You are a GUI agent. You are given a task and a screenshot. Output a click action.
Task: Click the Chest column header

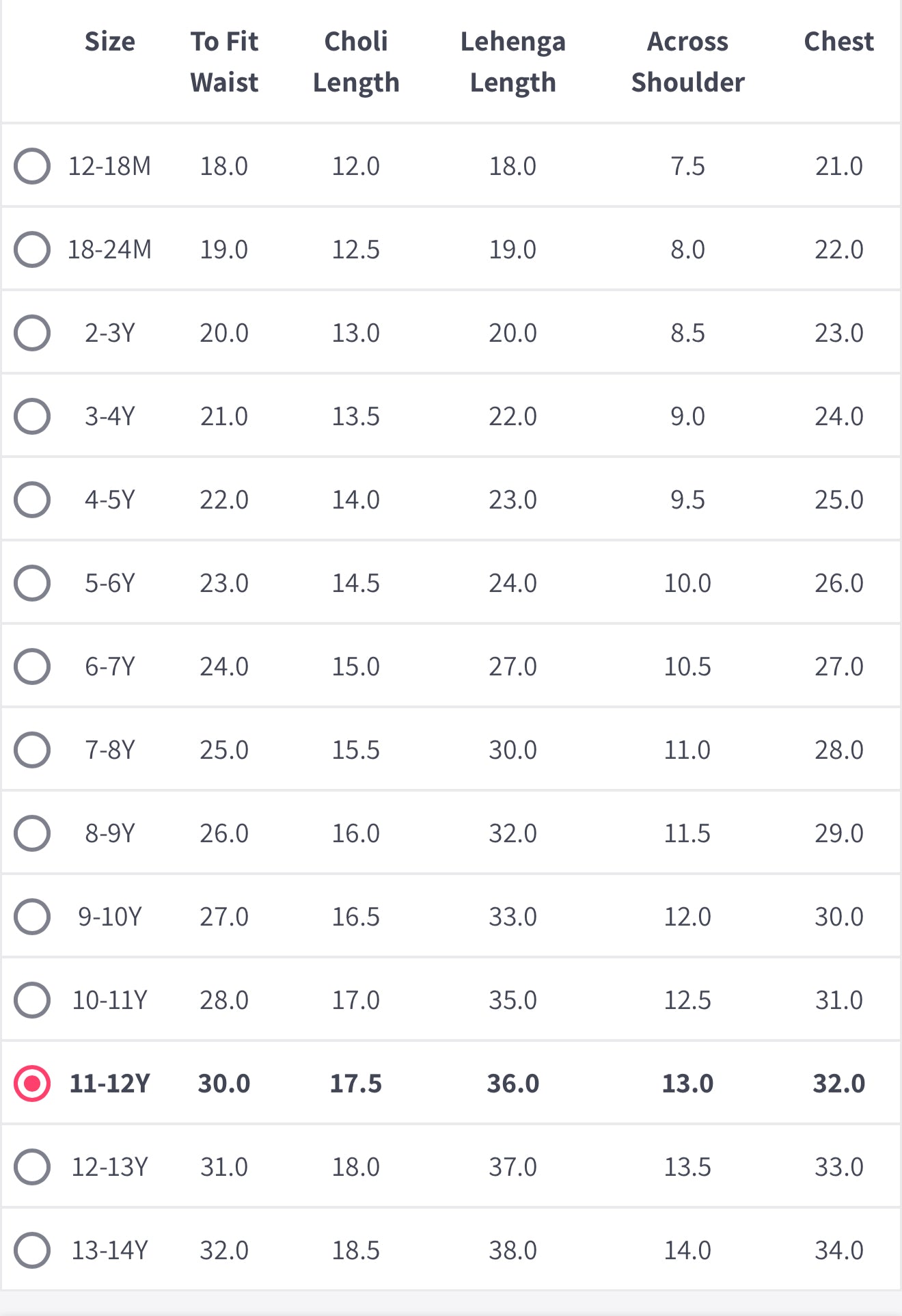(x=838, y=42)
